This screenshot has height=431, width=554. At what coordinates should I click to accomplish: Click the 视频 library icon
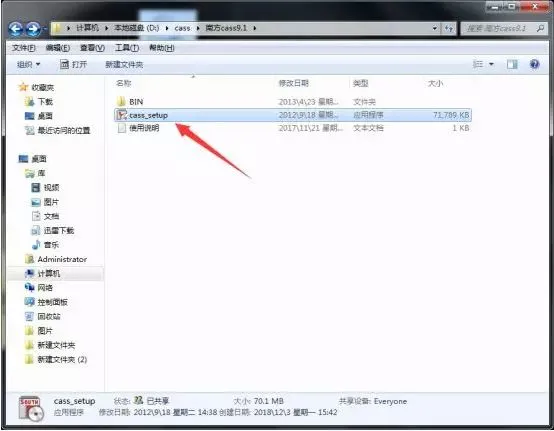click(x=36, y=188)
